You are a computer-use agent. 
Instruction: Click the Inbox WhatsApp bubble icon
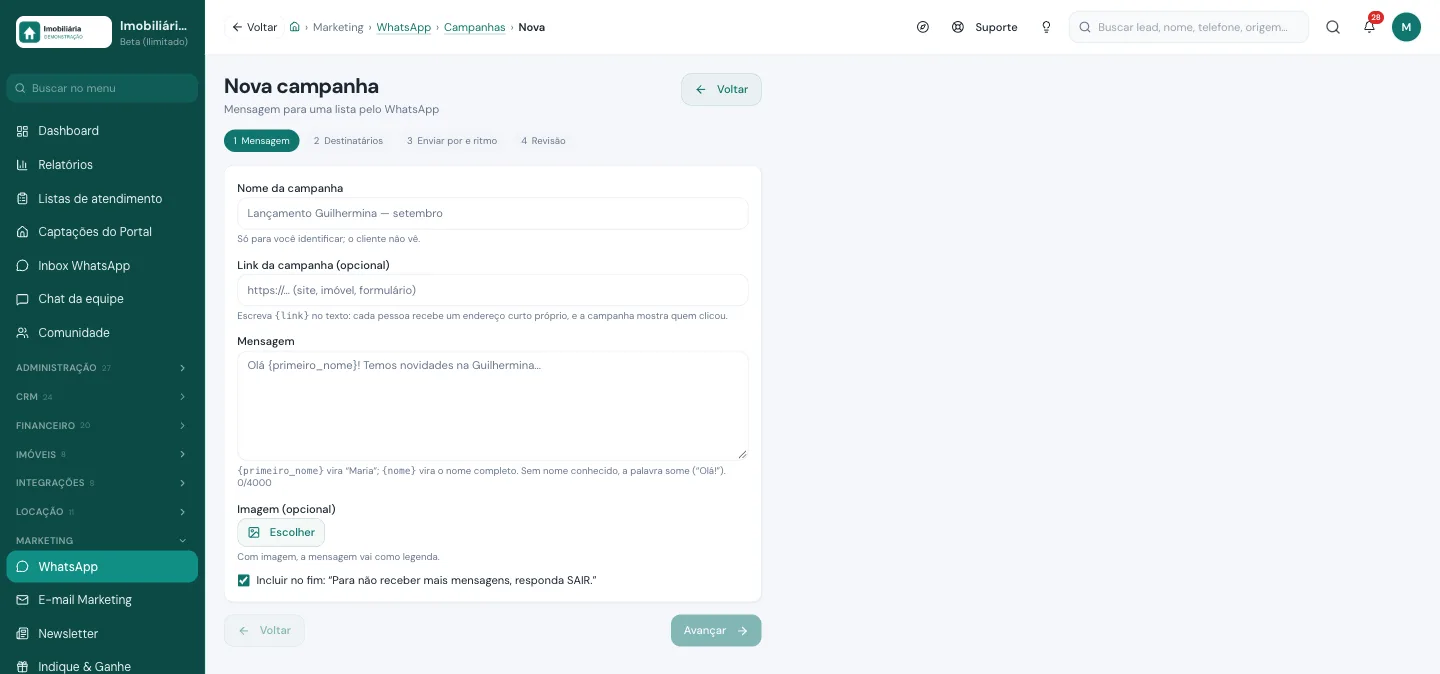click(x=23, y=266)
